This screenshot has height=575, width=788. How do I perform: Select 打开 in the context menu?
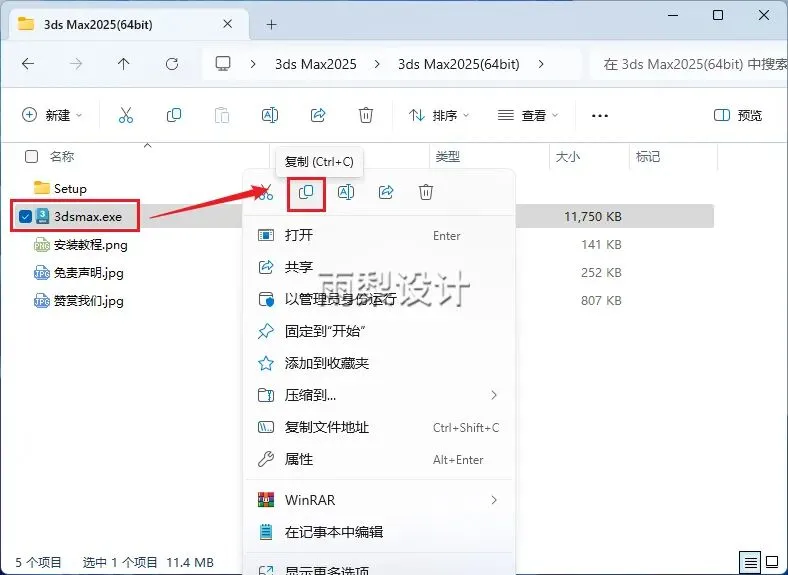click(379, 235)
